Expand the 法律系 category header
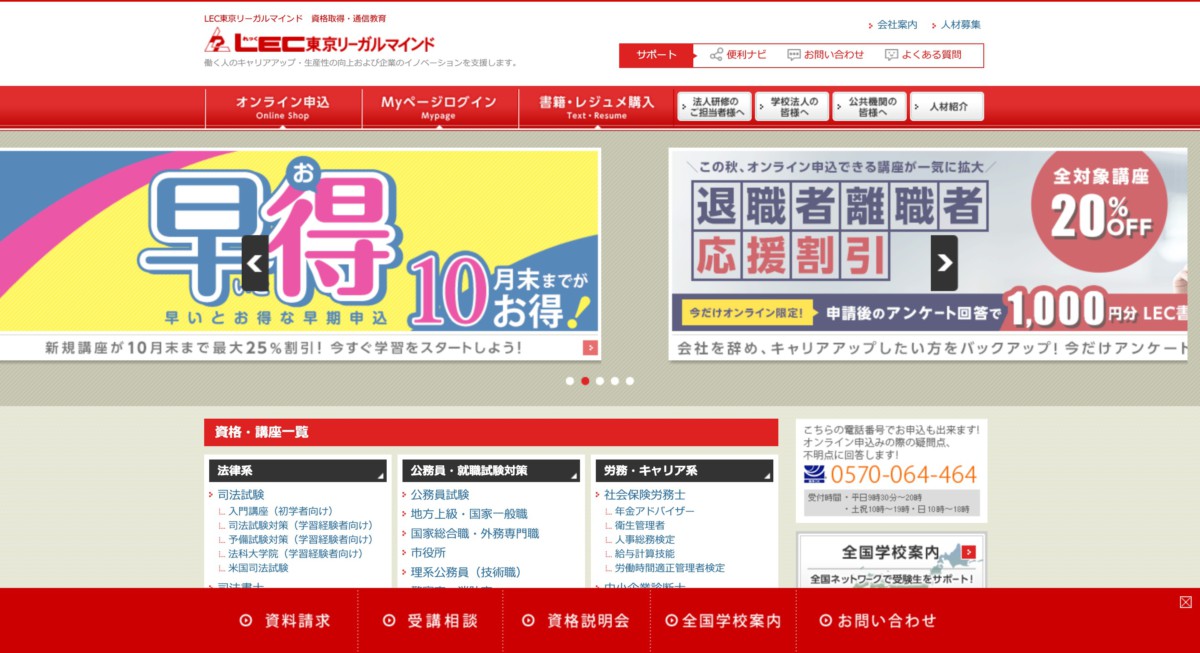The height and width of the screenshot is (653, 1200). click(x=298, y=470)
